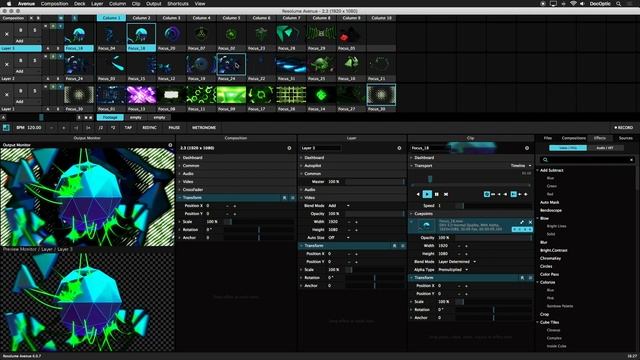Open the Deck menu
Viewport: 640px width, 360px height.
[x=80, y=4]
